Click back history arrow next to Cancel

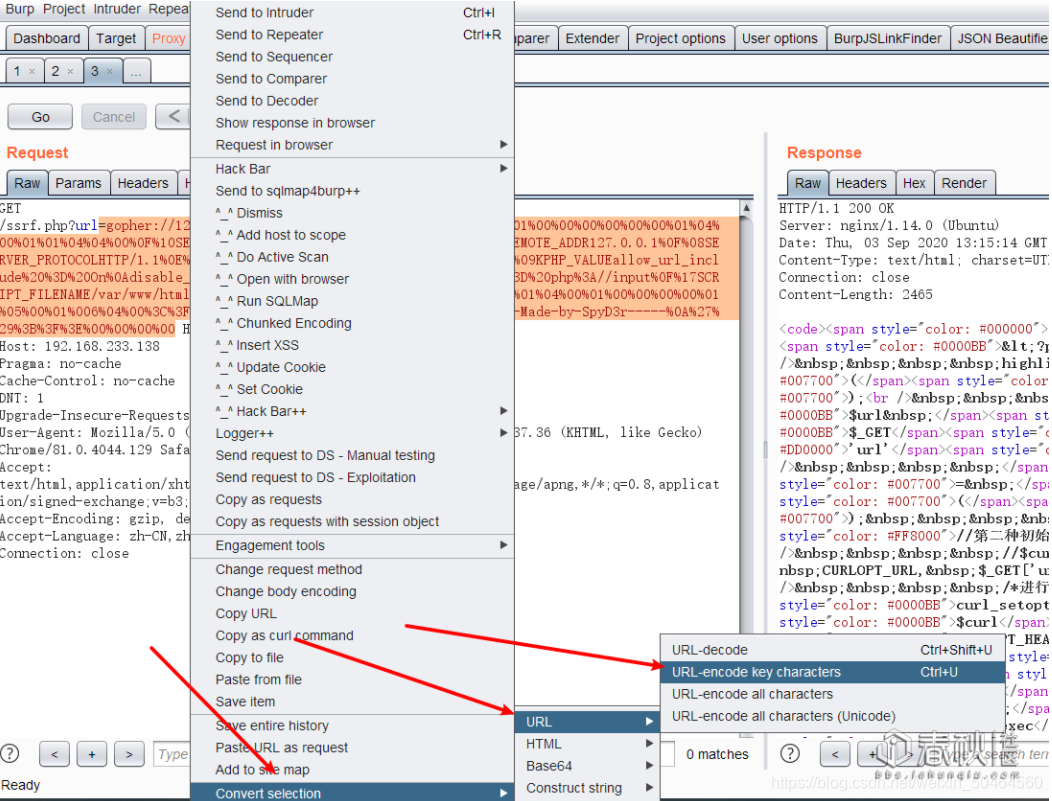173,116
